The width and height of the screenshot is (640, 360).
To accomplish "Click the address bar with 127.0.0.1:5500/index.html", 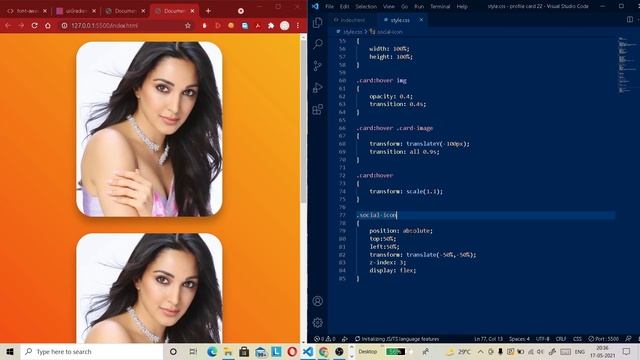I will click(x=122, y=25).
